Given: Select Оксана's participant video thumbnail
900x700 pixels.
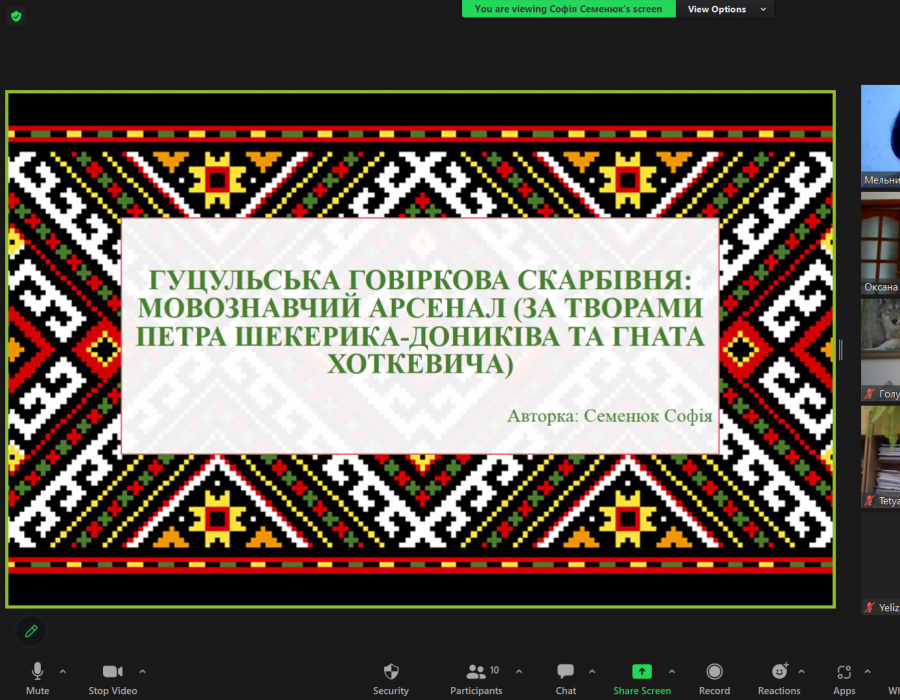Looking at the screenshot, I should coord(880,243).
